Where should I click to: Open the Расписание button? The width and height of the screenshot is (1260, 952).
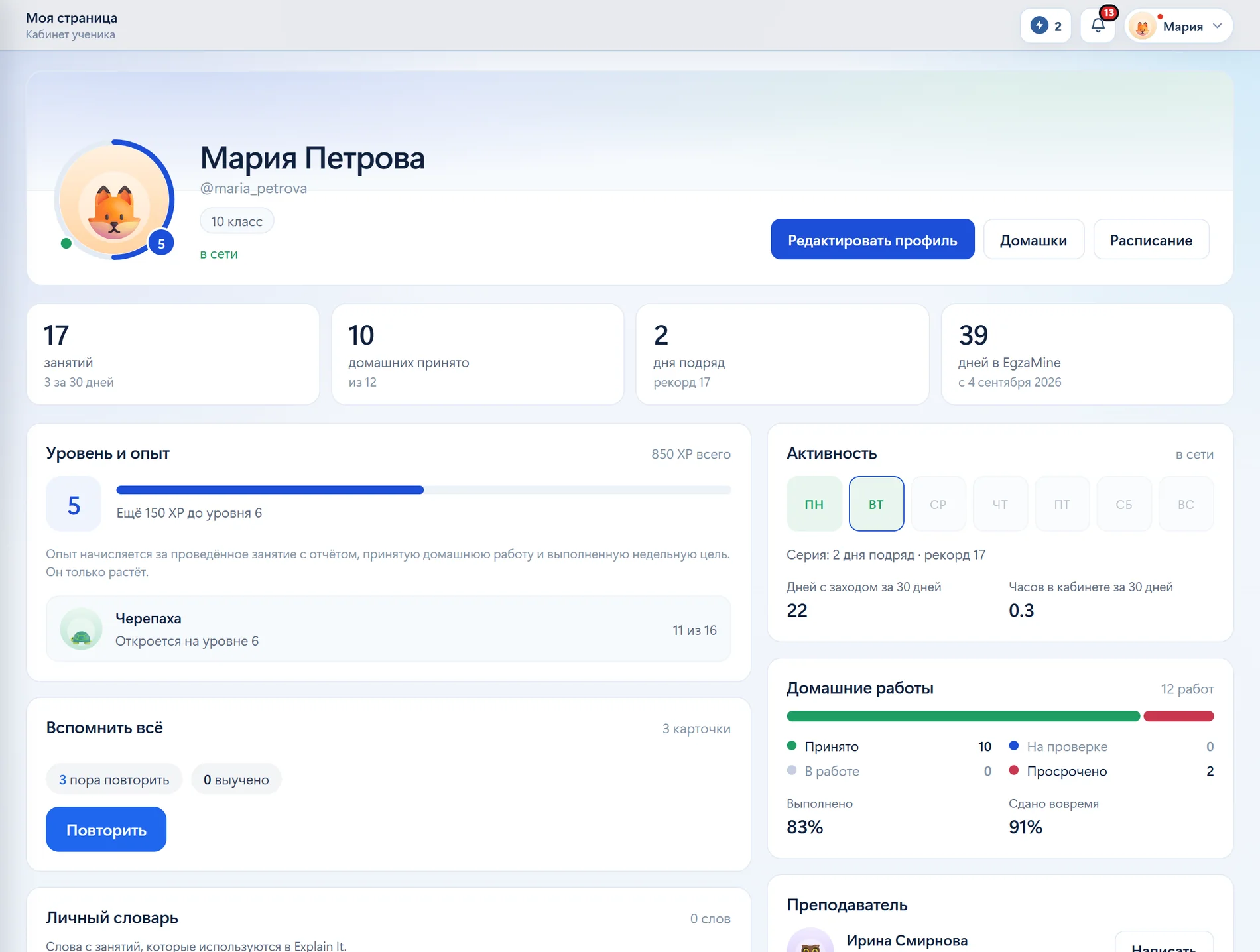(x=1151, y=239)
